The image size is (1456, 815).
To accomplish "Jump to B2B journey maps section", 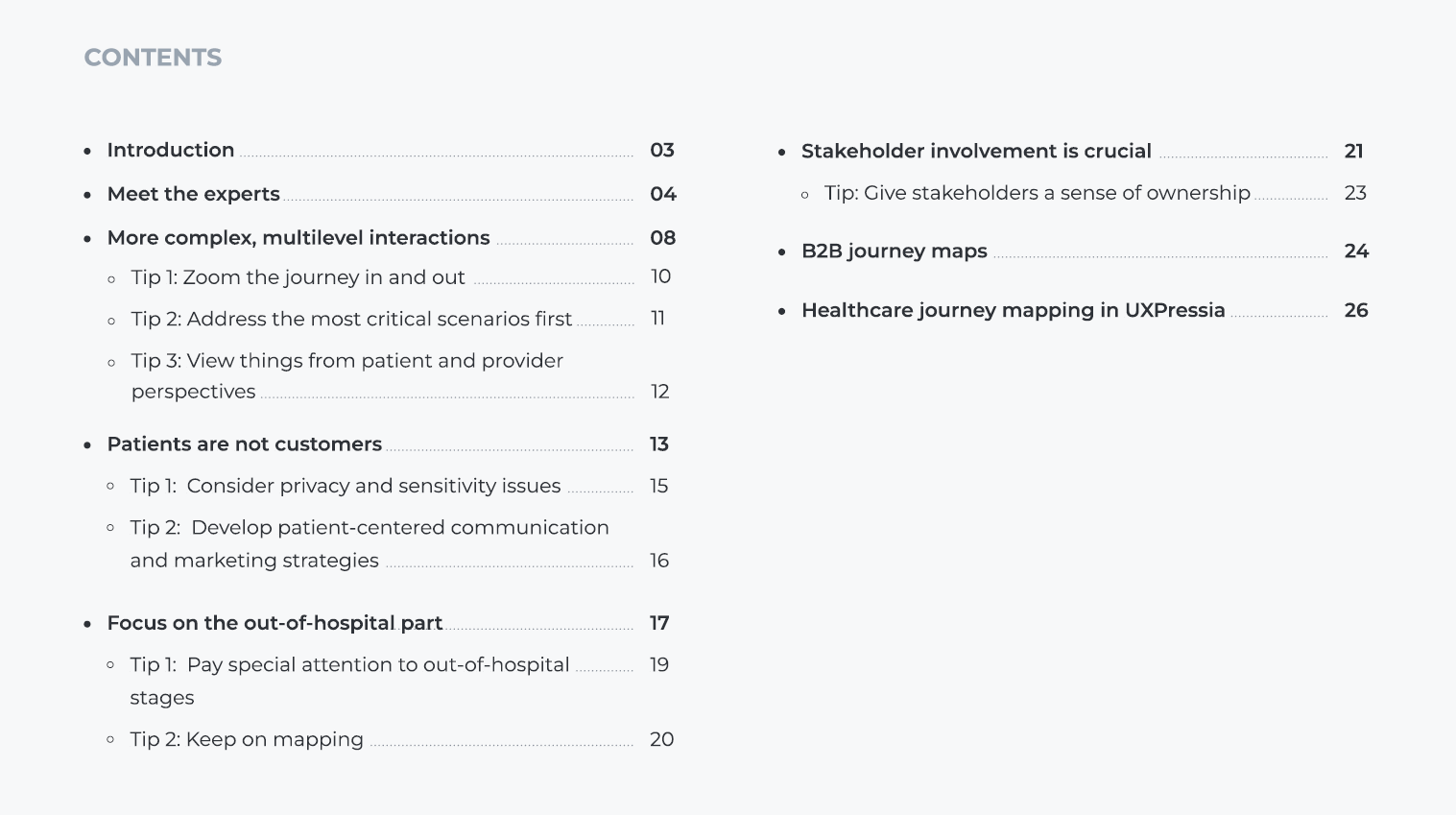I will click(x=894, y=252).
